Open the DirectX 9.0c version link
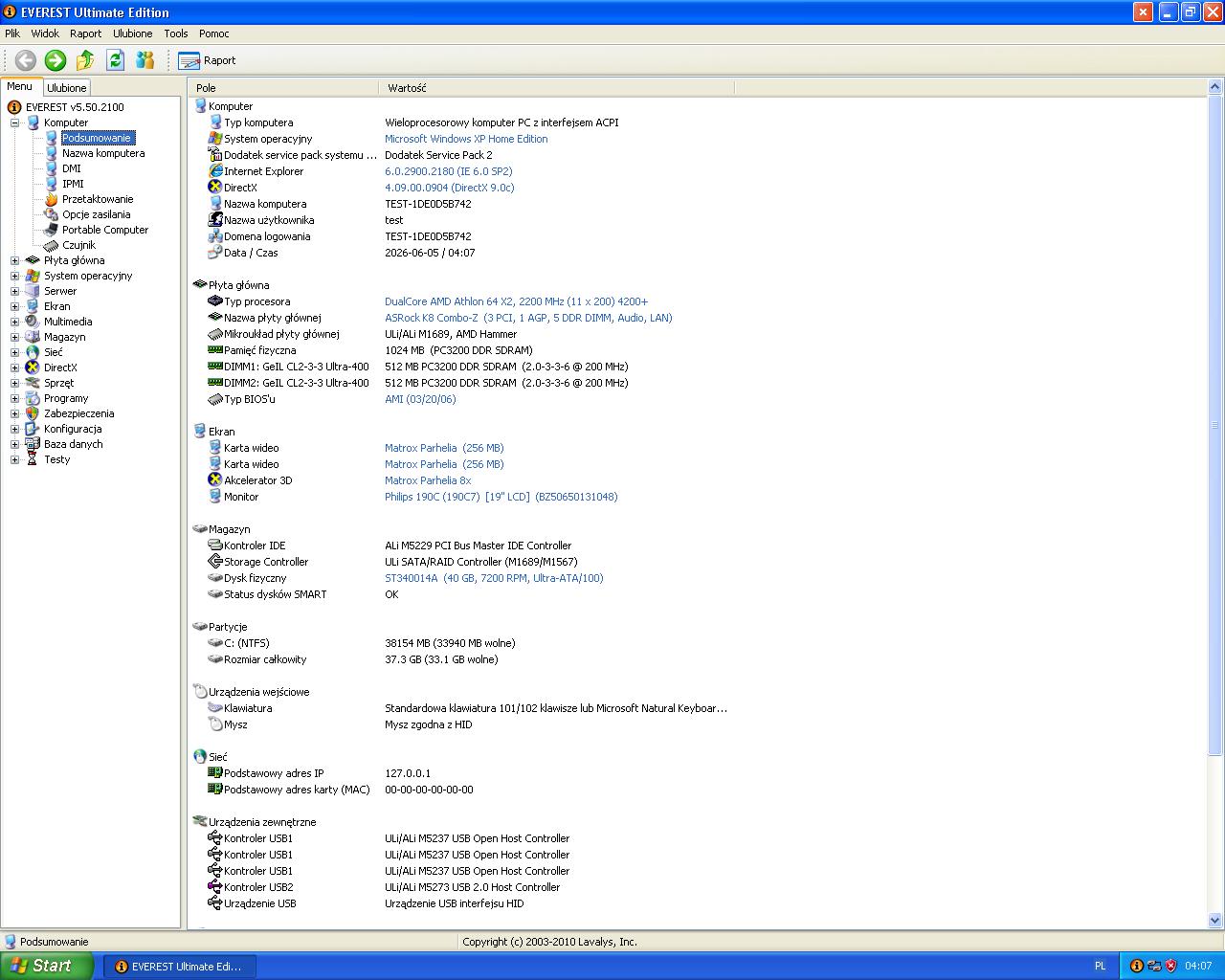Image resolution: width=1225 pixels, height=980 pixels. coord(450,188)
